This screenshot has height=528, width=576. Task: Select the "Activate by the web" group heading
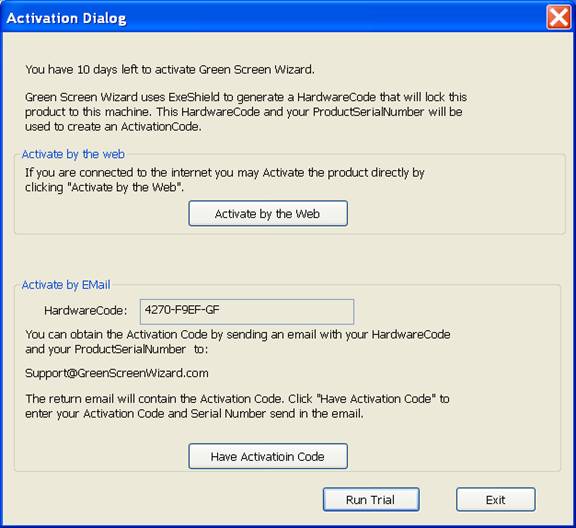point(73,154)
